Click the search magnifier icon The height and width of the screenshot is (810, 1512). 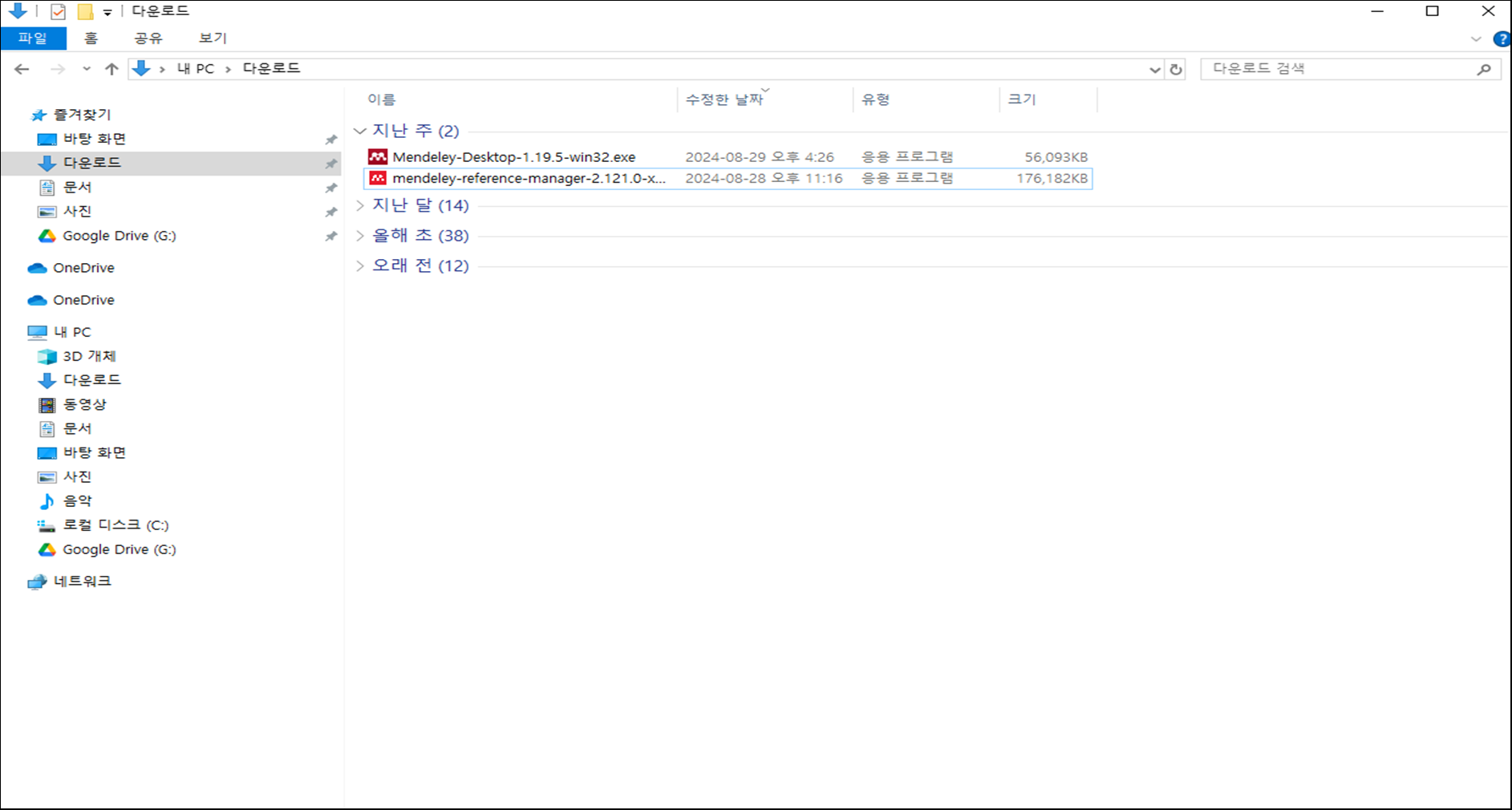[x=1484, y=69]
